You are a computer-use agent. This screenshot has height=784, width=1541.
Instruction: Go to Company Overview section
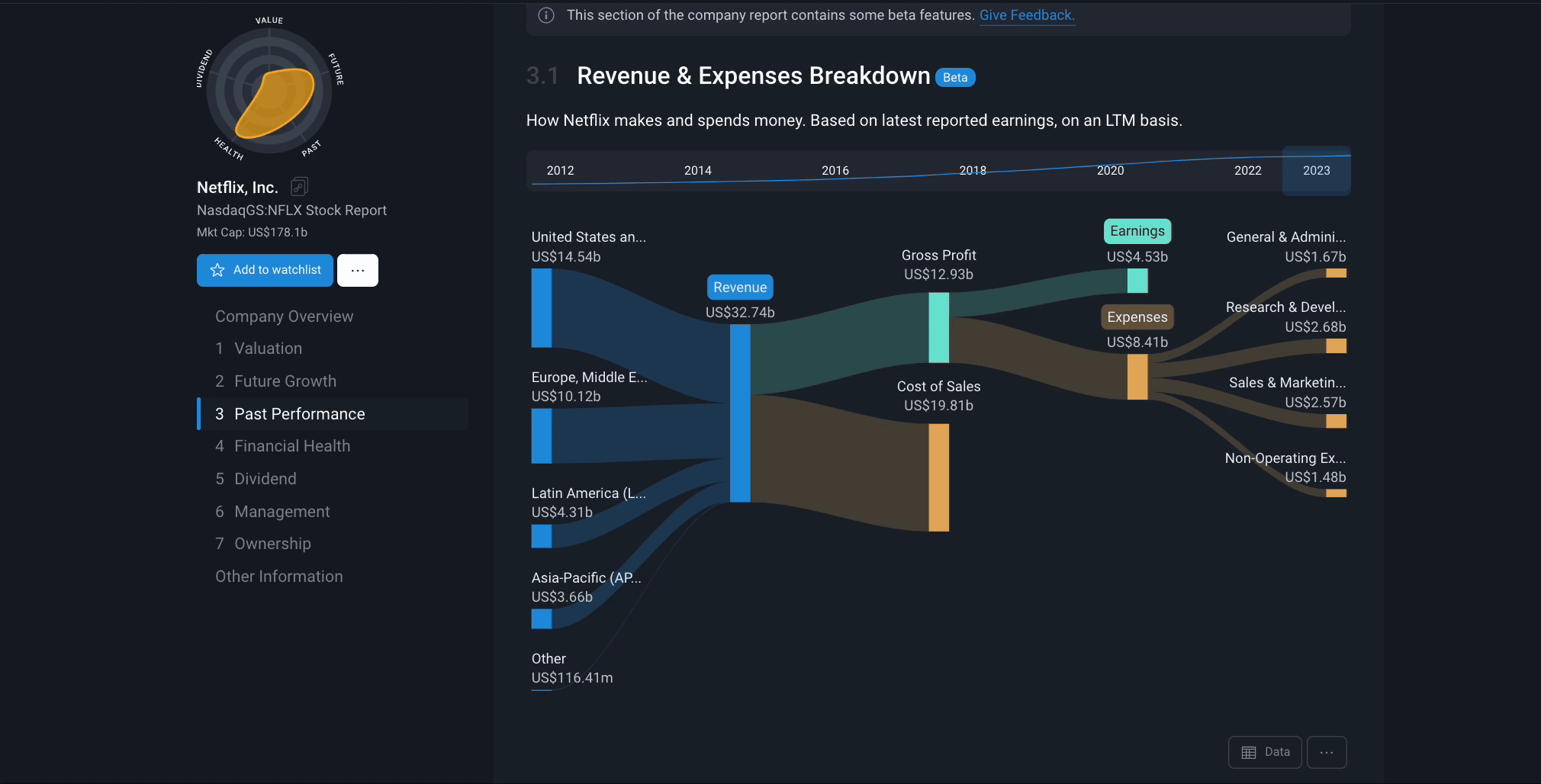coord(284,316)
